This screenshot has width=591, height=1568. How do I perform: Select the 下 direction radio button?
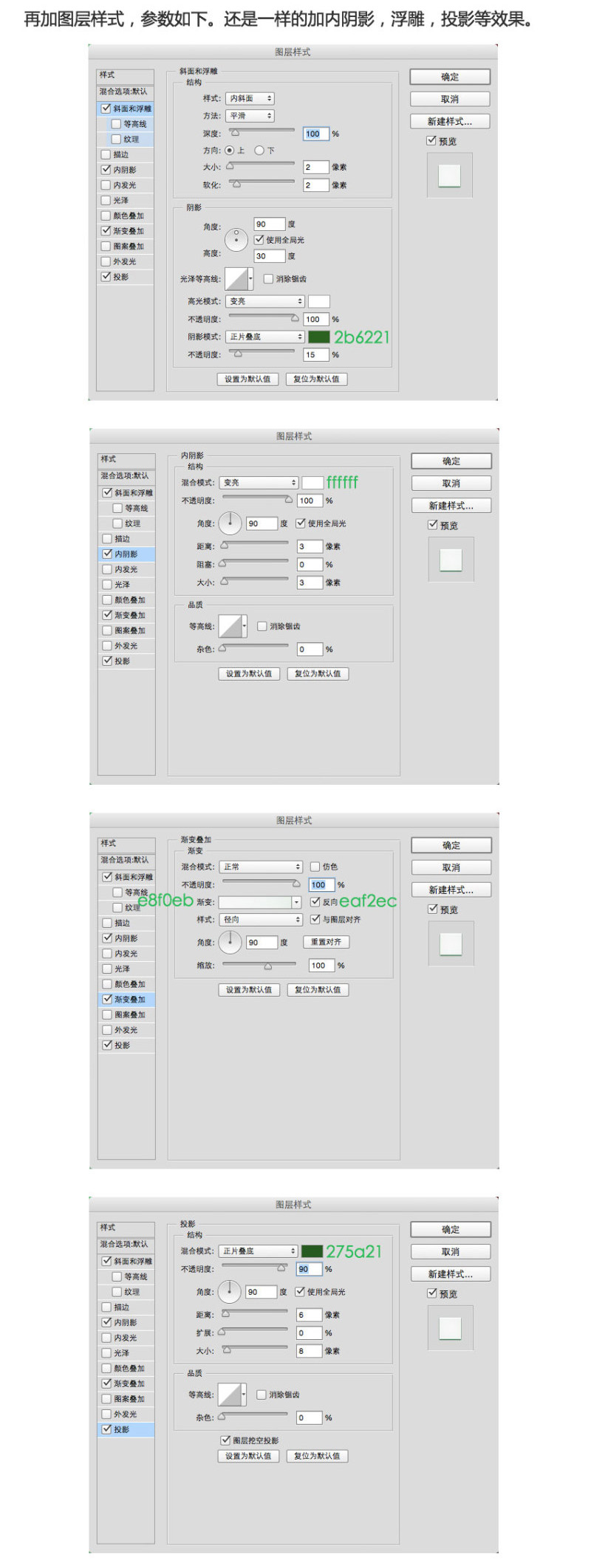point(259,151)
